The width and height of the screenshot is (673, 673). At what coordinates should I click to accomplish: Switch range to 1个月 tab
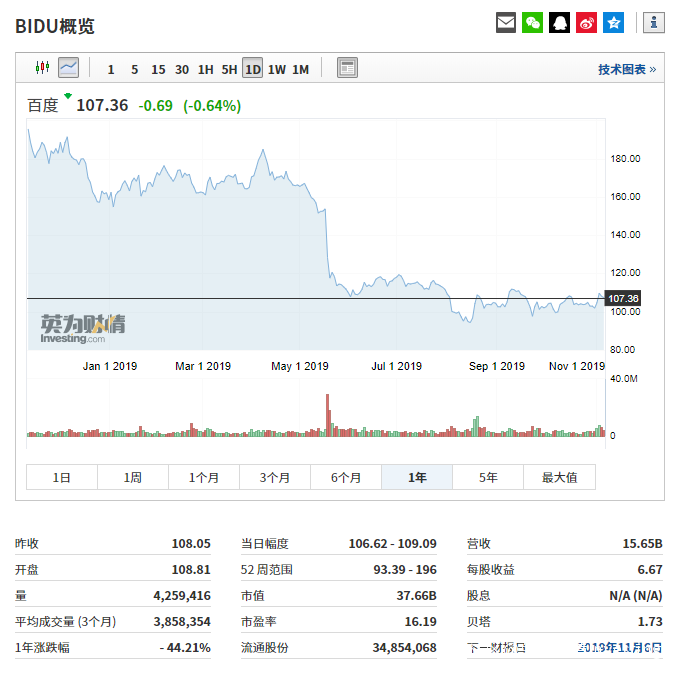tap(204, 477)
